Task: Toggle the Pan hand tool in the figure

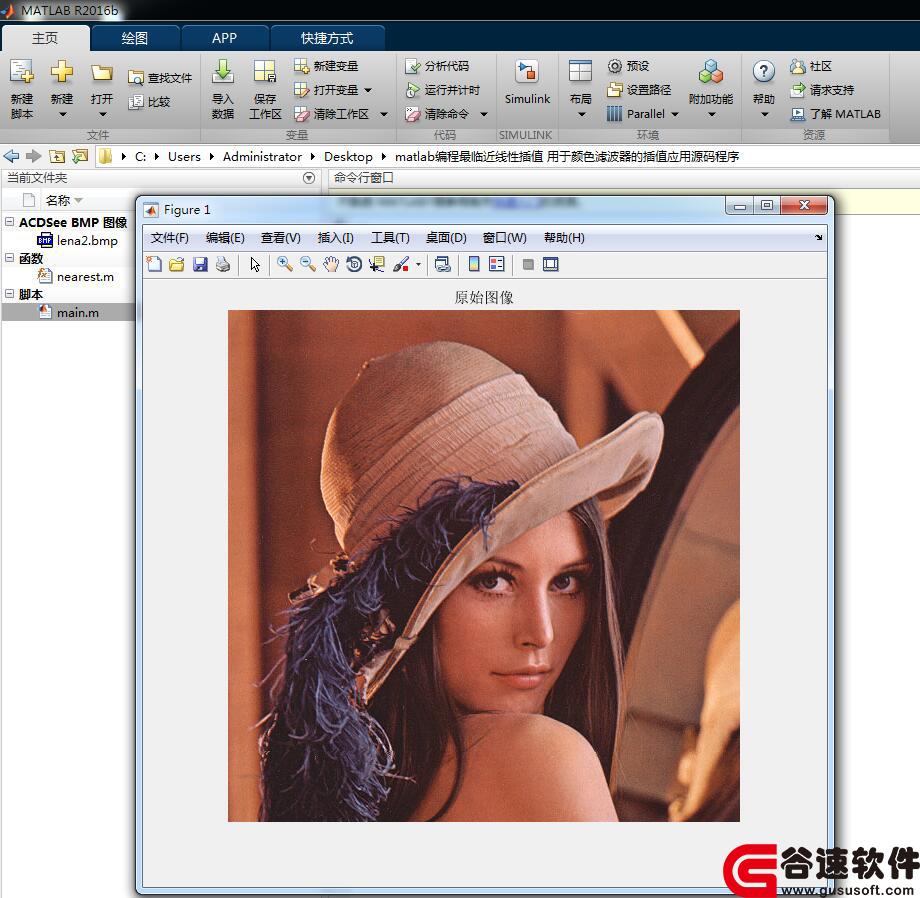Action: coord(331,265)
